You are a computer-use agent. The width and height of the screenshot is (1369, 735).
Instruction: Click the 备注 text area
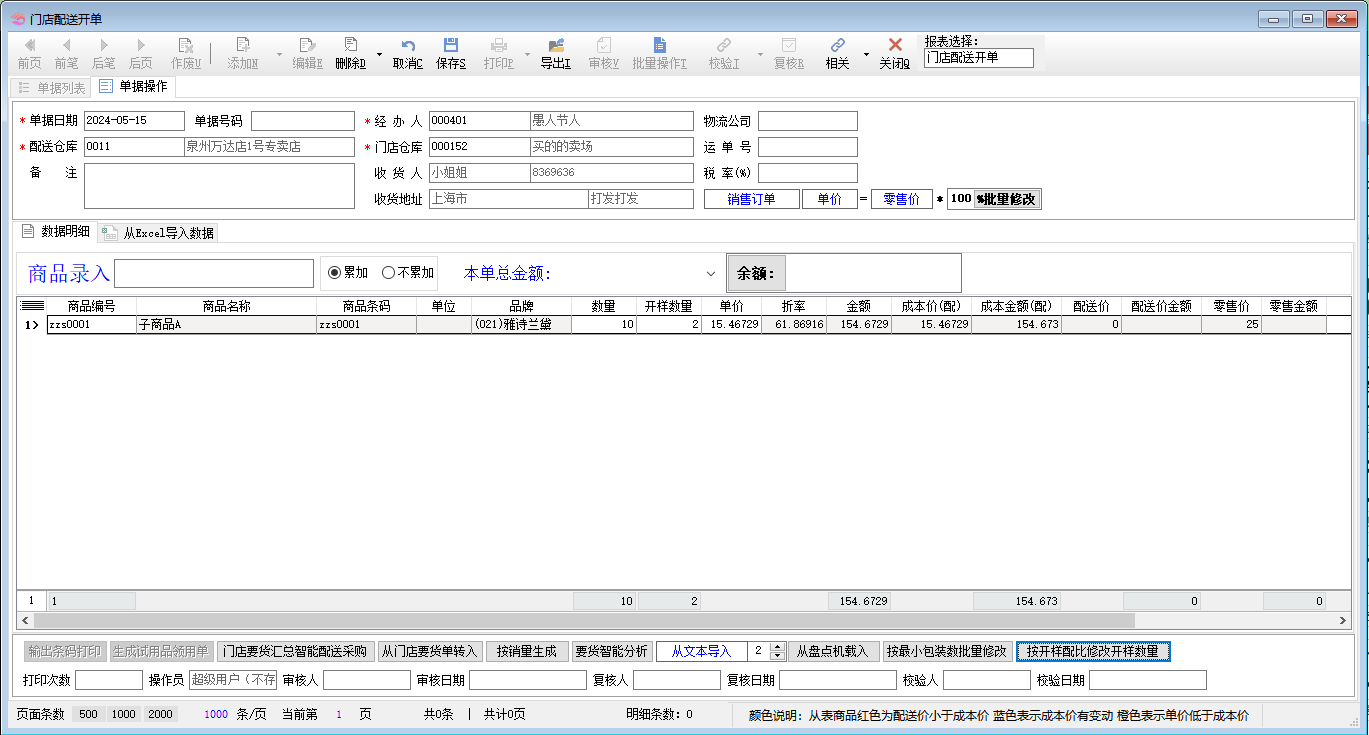[219, 186]
